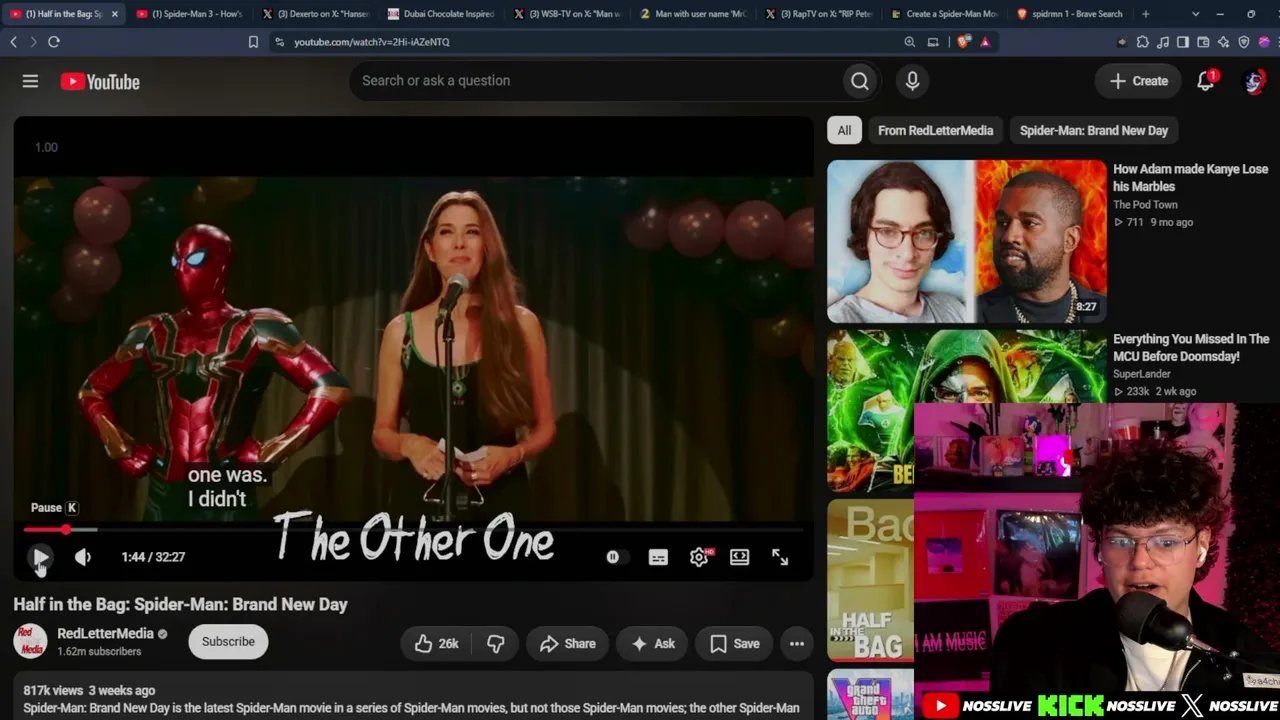Filter by From RedLetterMedia chip
Screen dimensions: 1280x720
tap(935, 131)
